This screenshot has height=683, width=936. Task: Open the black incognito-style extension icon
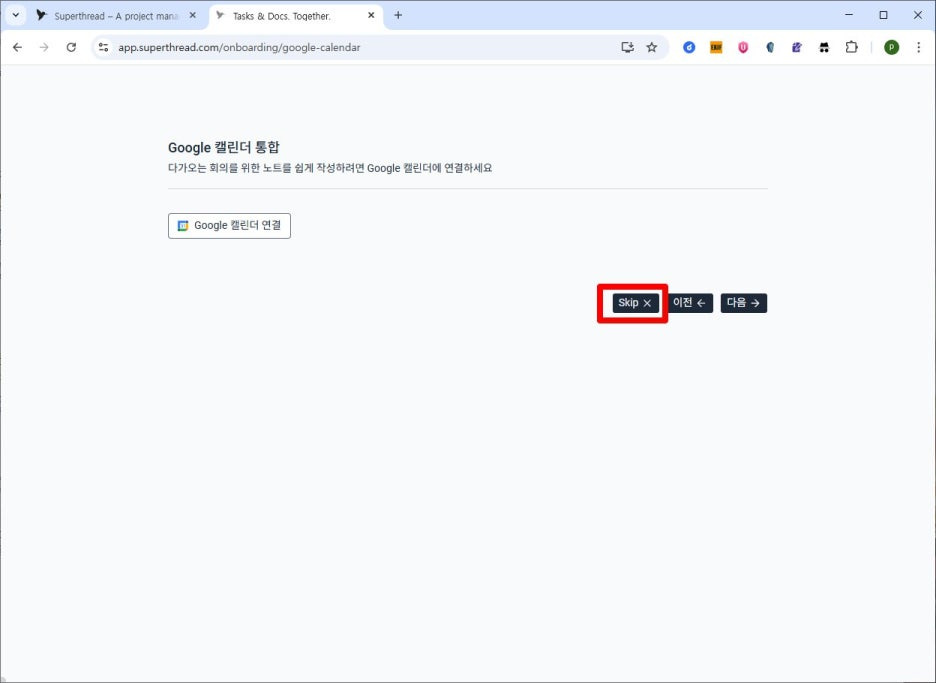(824, 47)
